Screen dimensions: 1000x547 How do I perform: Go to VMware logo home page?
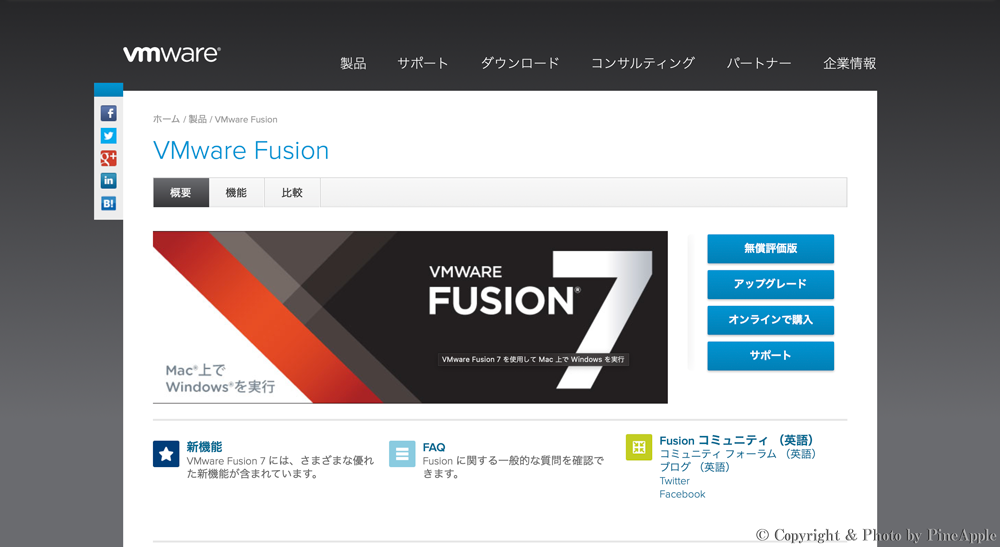[x=171, y=54]
